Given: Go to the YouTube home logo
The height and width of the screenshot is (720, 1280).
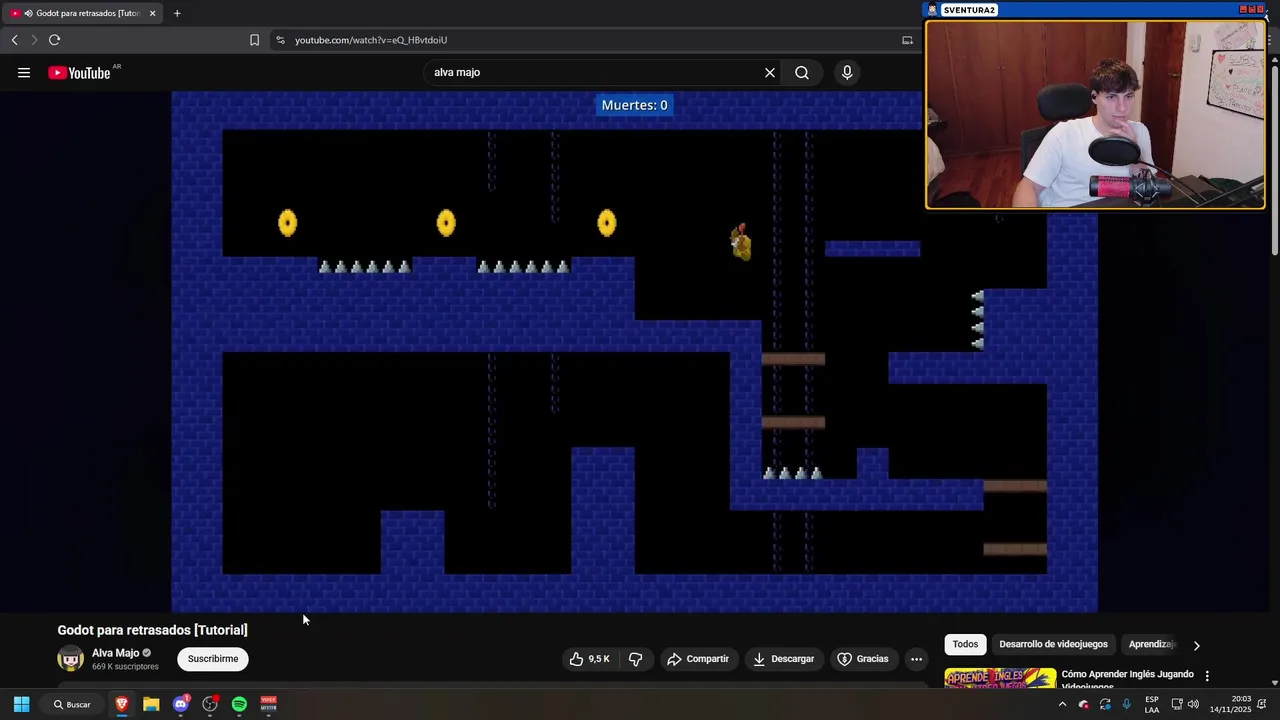Looking at the screenshot, I should click(x=79, y=73).
